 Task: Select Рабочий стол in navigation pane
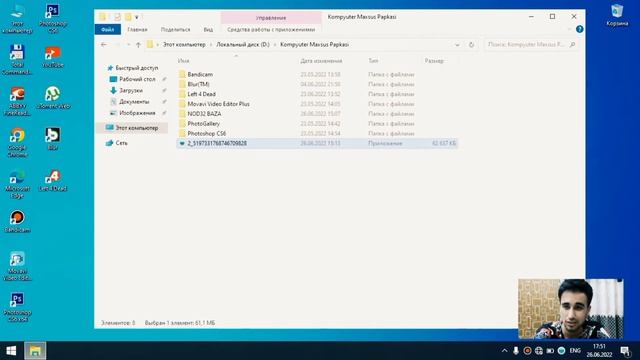[137, 79]
